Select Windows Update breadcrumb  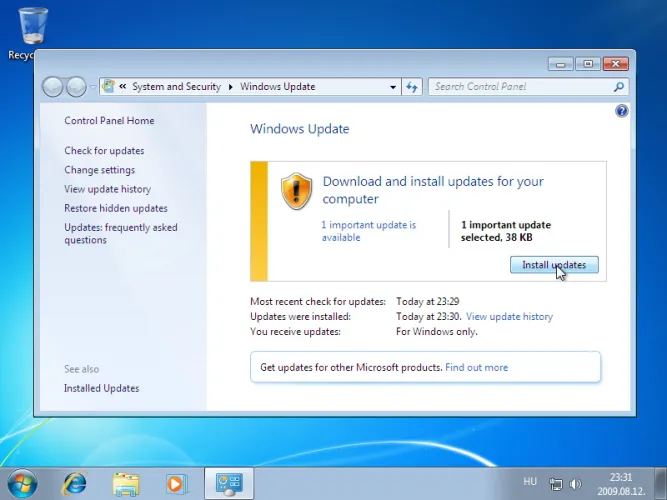278,86
